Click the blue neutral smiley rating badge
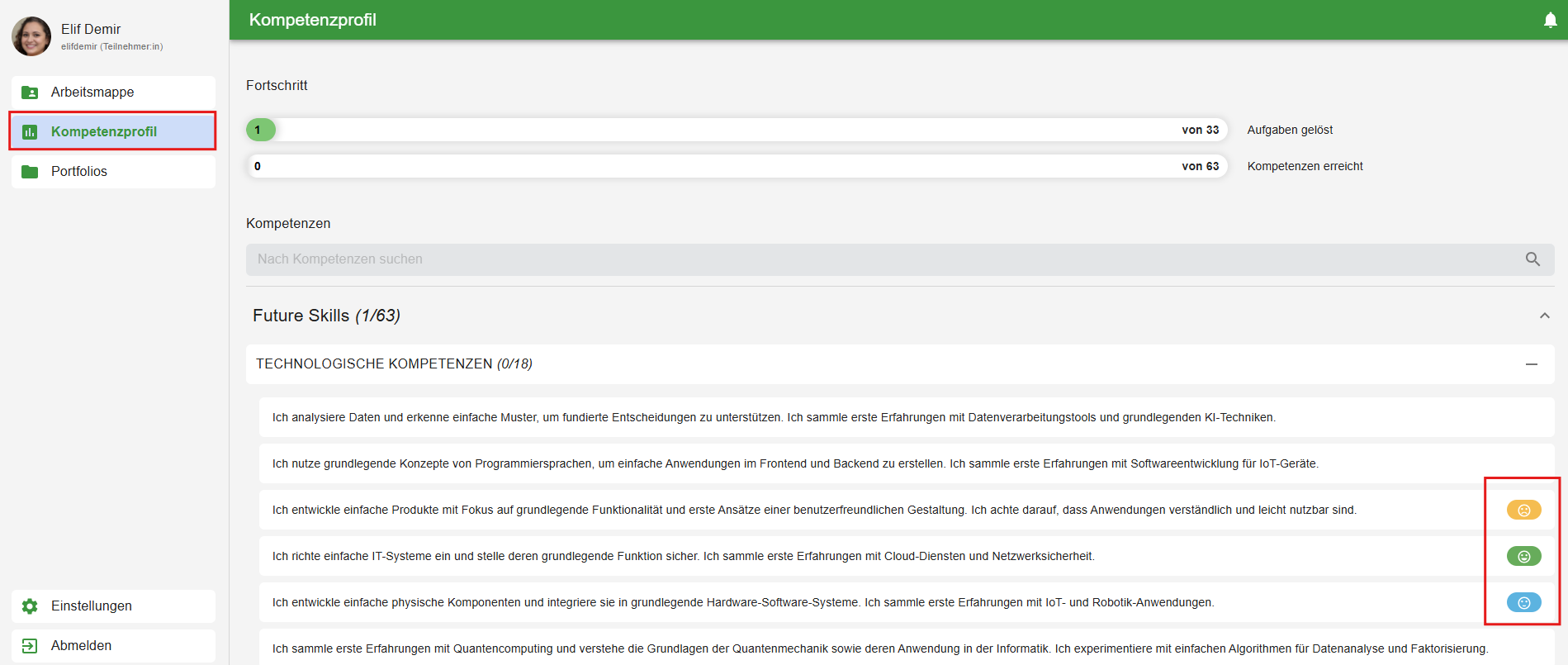The width and height of the screenshot is (1568, 665). click(1523, 603)
